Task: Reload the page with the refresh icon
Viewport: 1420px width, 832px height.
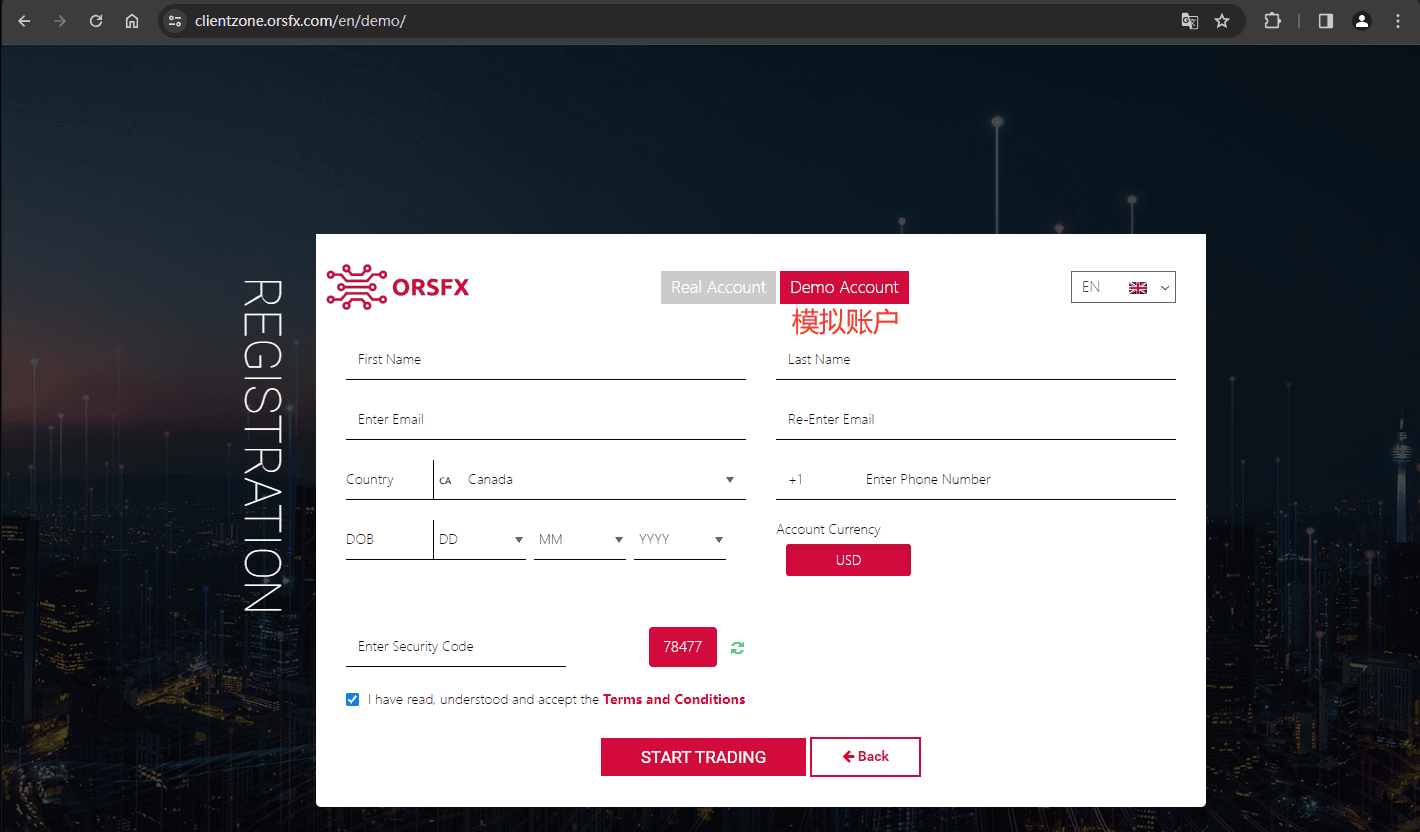Action: pos(96,21)
